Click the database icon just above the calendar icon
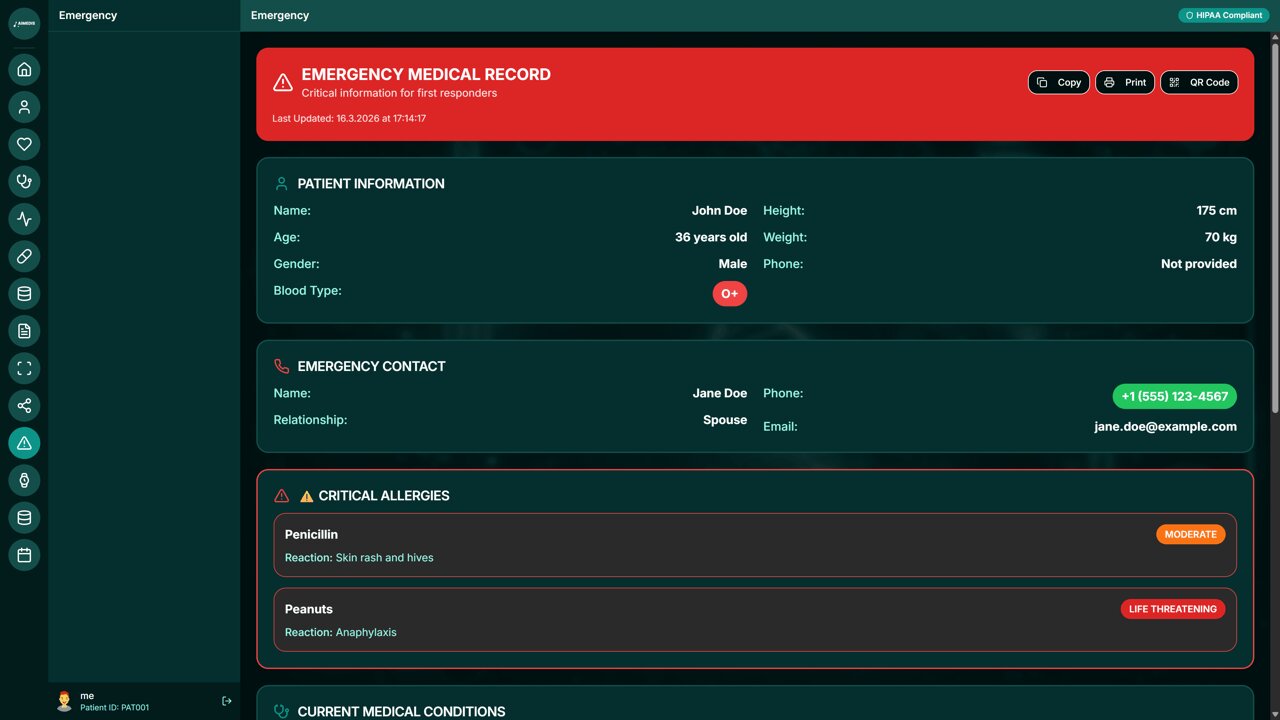The image size is (1280, 720). coord(24,518)
